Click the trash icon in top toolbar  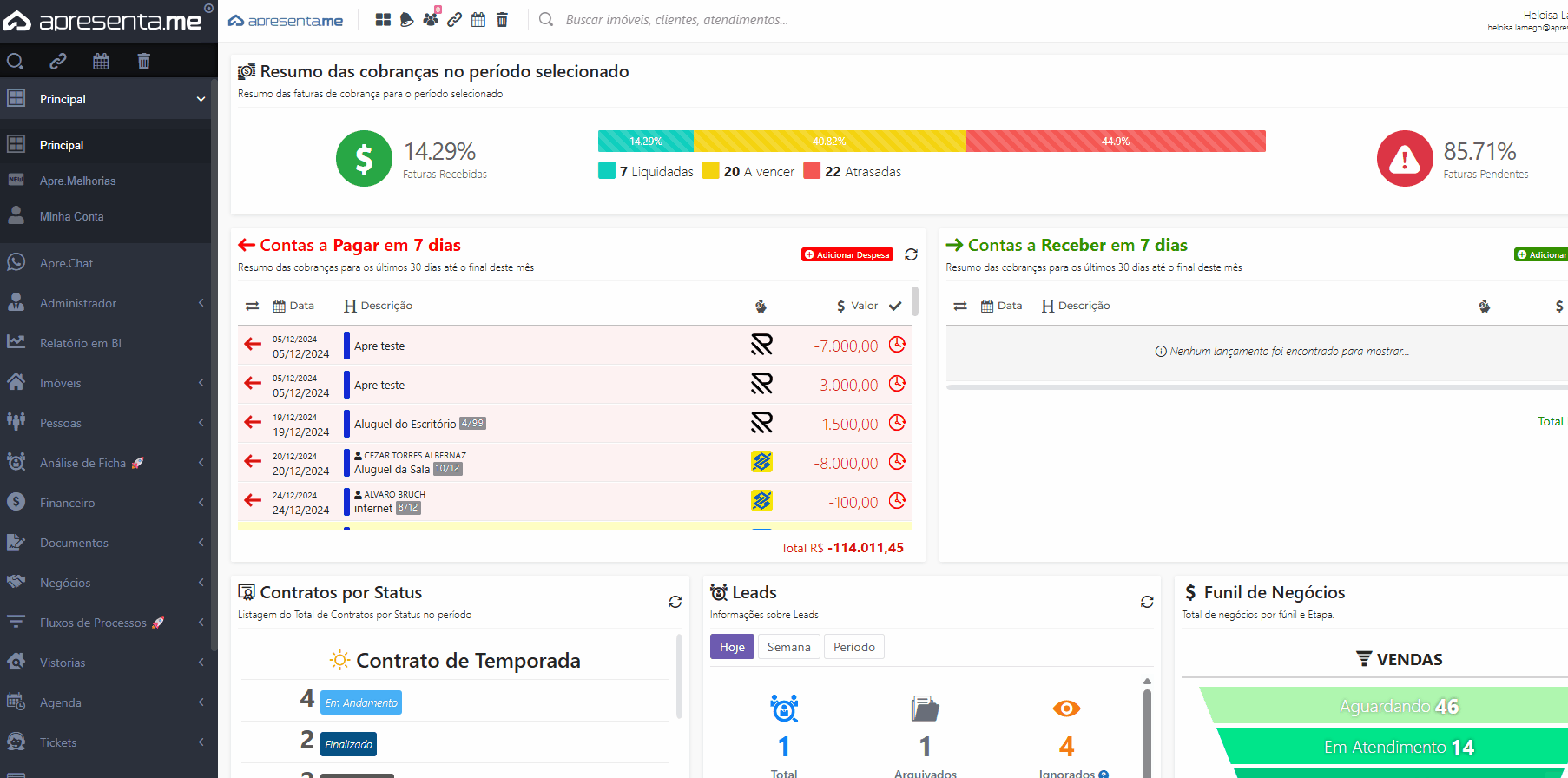tap(502, 20)
